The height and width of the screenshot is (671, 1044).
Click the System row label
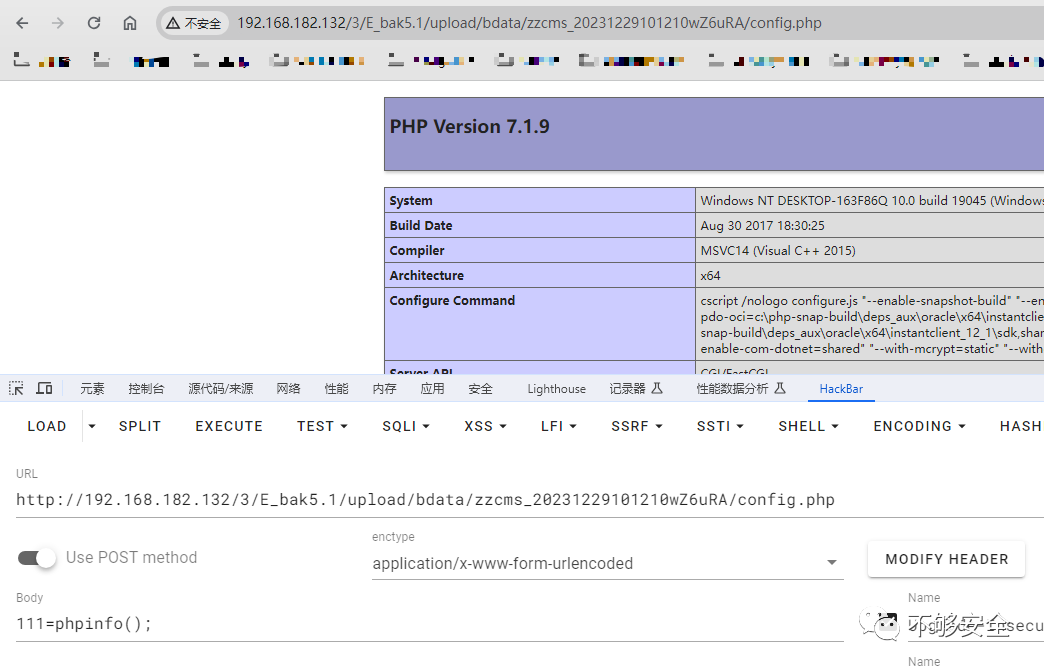point(411,200)
